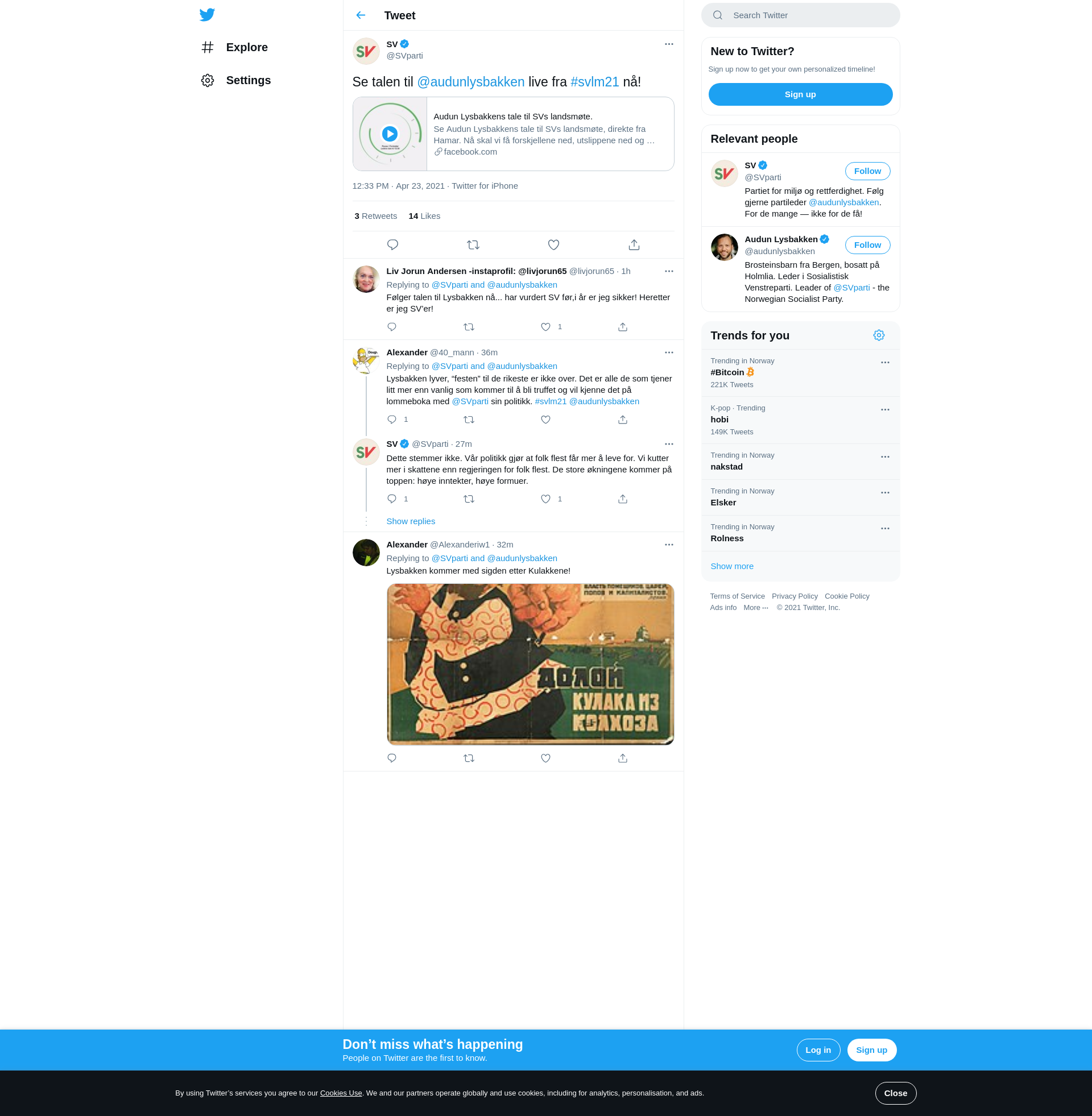Like SV's 27m response
The height and width of the screenshot is (1116, 1092).
pyautogui.click(x=545, y=499)
